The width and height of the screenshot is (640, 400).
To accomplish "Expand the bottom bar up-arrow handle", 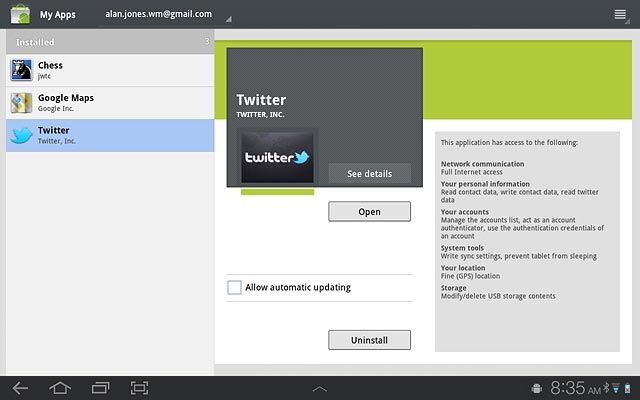I will click(x=320, y=388).
